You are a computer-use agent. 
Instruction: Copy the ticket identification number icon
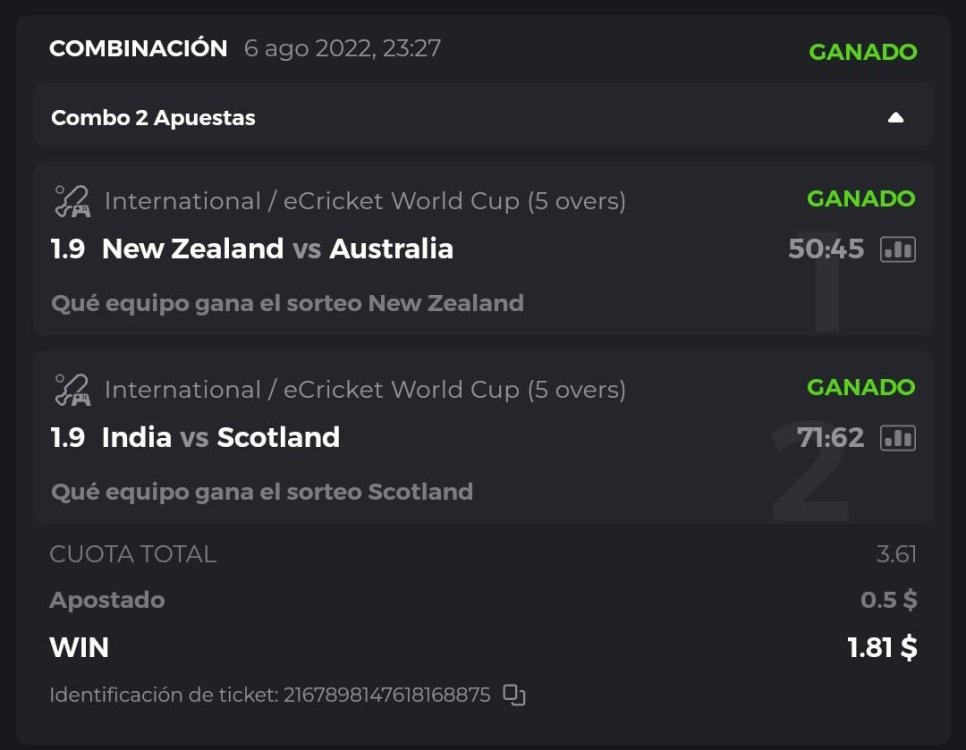click(x=514, y=695)
